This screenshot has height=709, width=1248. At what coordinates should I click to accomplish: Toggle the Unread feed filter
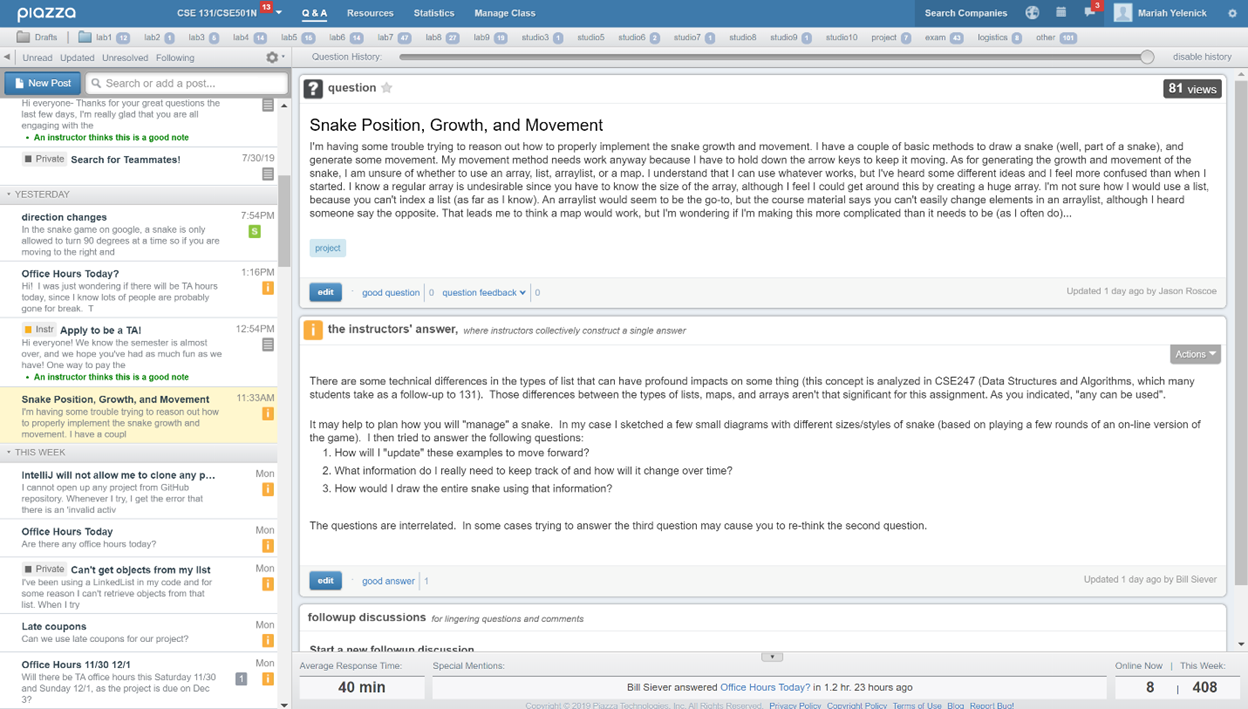coord(37,58)
